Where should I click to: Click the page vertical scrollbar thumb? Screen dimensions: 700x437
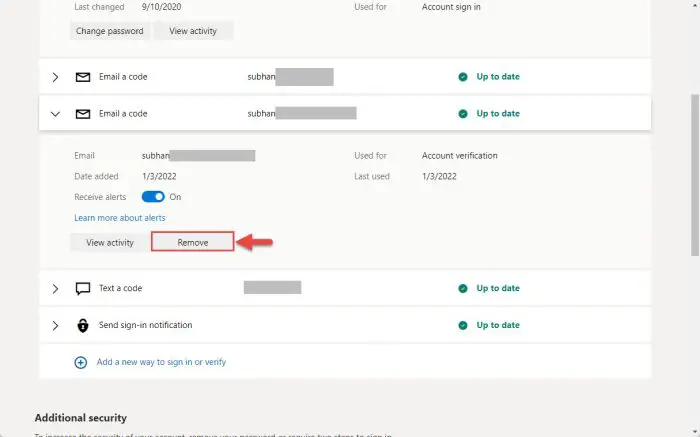[x=695, y=175]
